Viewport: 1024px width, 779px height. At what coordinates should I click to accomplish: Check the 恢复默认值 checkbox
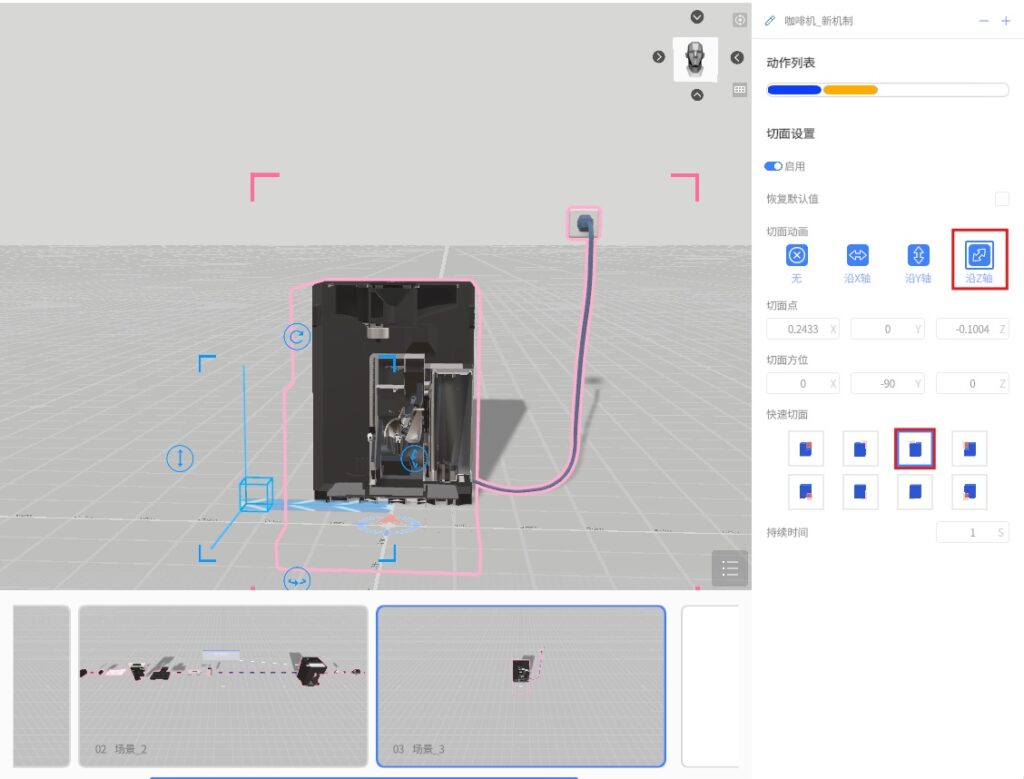[1002, 199]
